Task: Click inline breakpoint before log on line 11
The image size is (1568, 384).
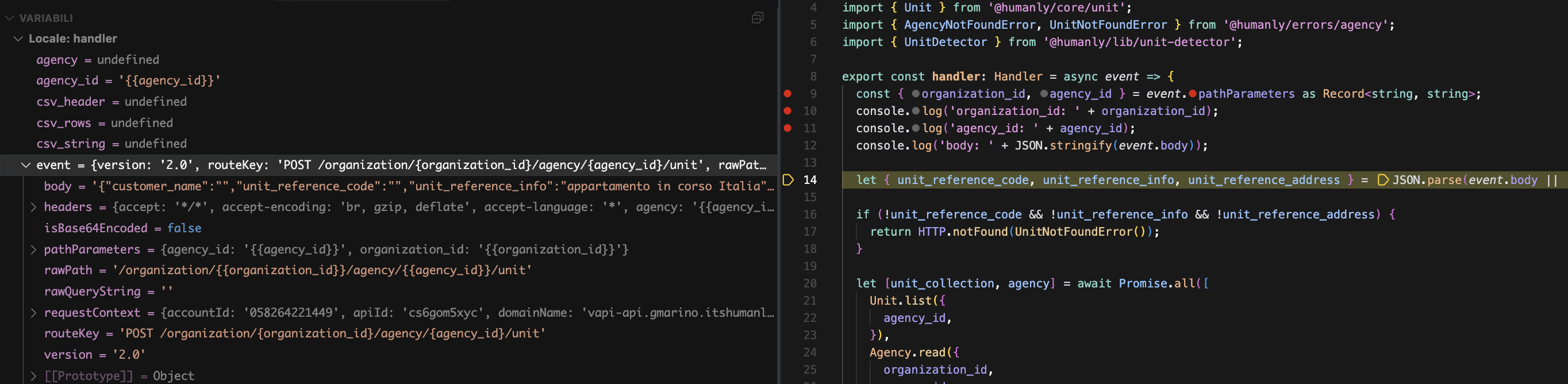Action: point(916,128)
